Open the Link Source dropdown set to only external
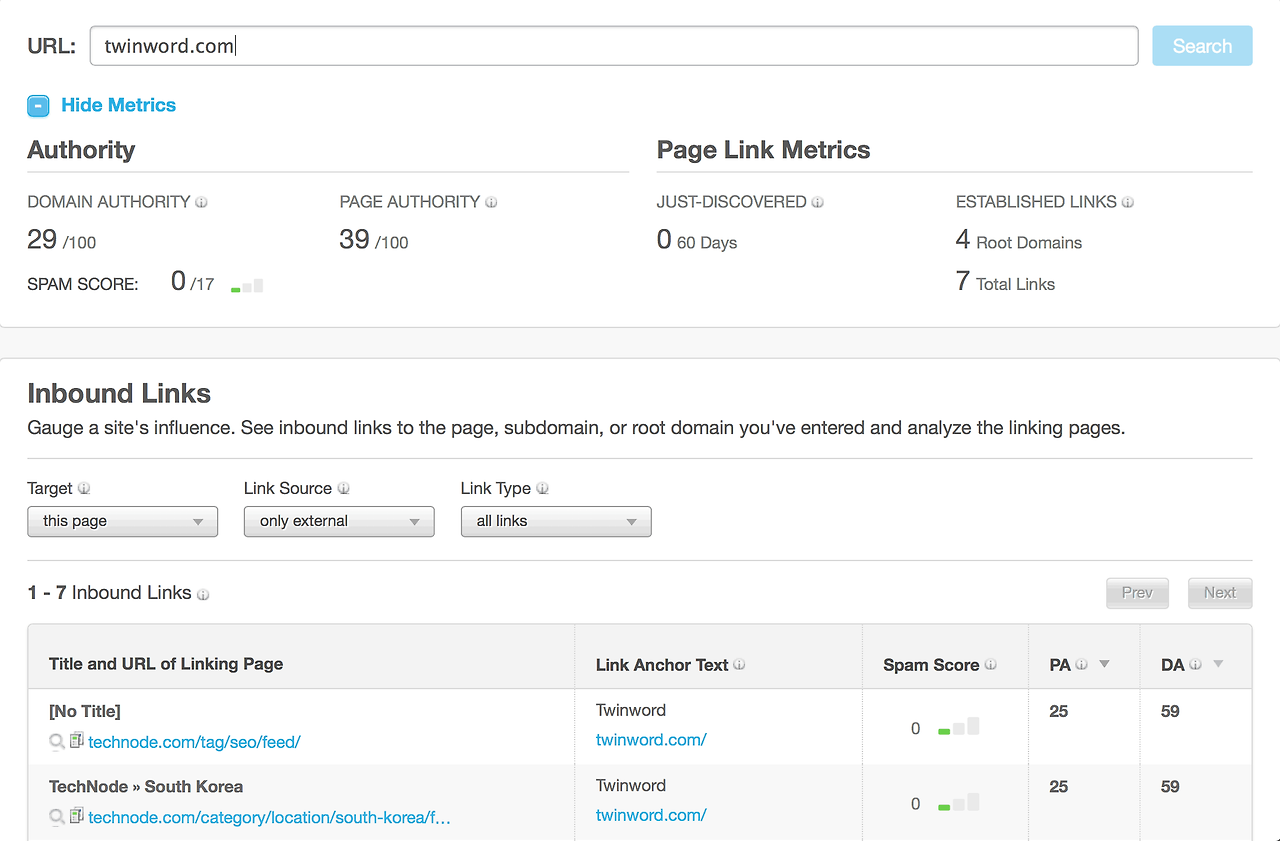This screenshot has height=841, width=1280. point(339,521)
